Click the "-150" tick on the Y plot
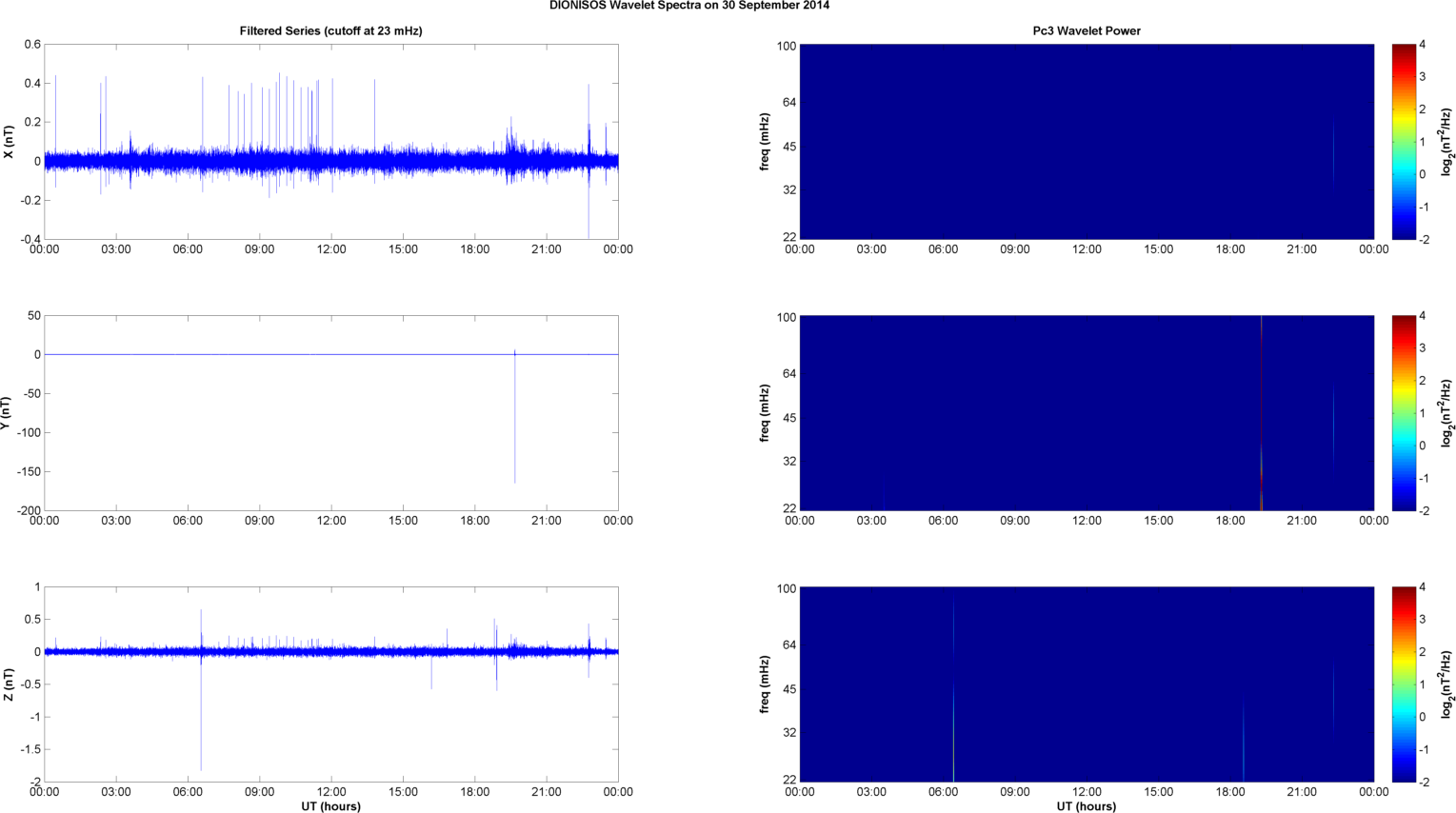The image size is (1456, 813). tap(28, 472)
